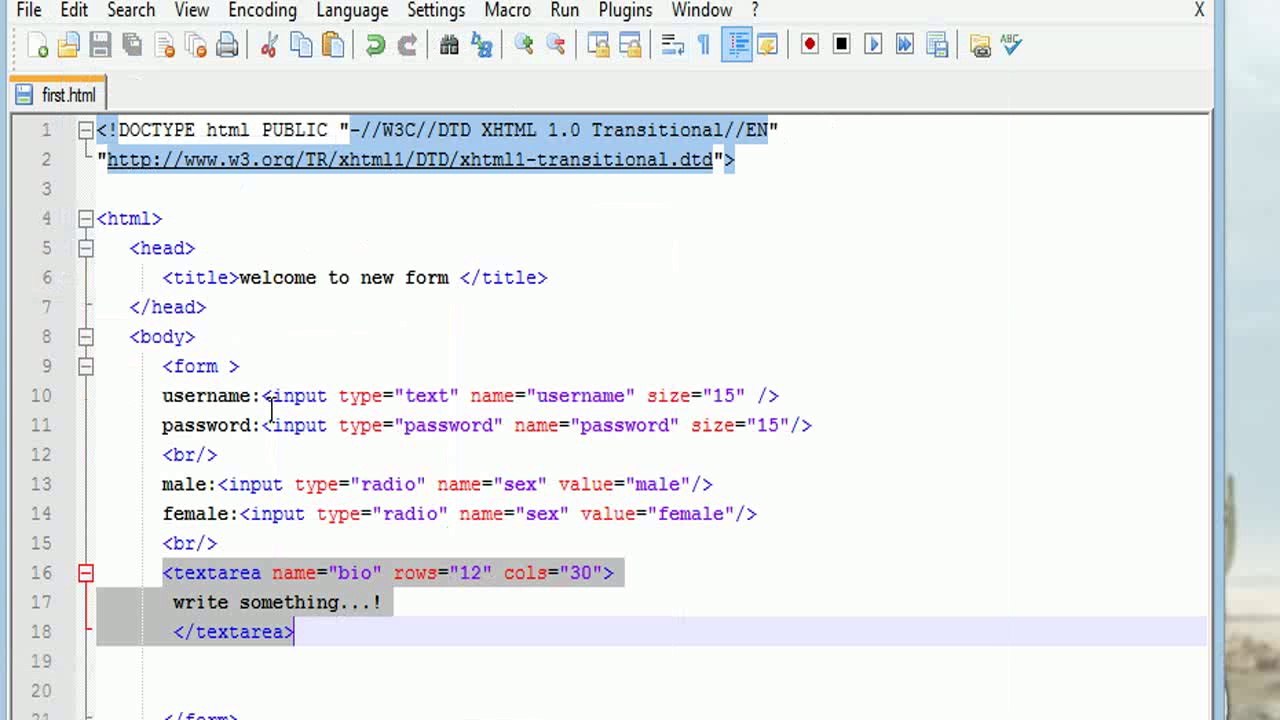Image resolution: width=1280 pixels, height=720 pixels.
Task: Open the Language menu
Action: [352, 10]
